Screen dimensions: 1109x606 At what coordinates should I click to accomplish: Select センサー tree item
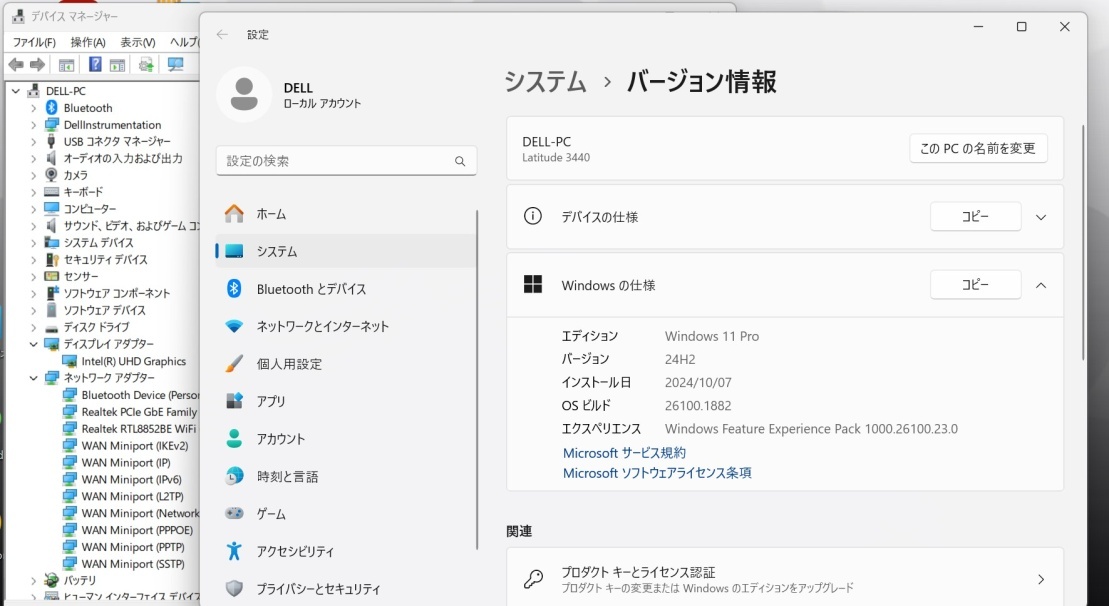pos(81,276)
